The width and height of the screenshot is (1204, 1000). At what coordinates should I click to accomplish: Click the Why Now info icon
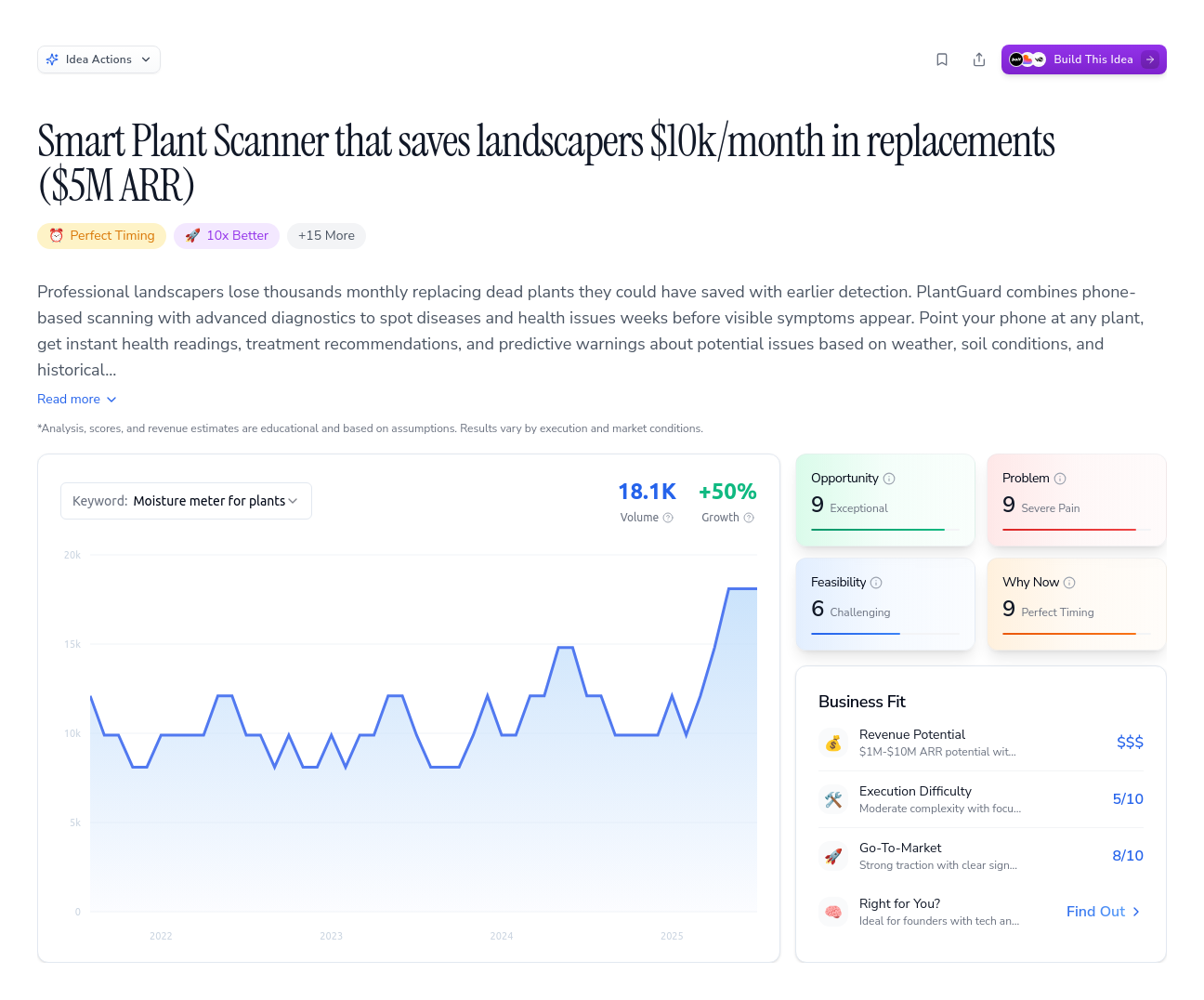click(1069, 583)
